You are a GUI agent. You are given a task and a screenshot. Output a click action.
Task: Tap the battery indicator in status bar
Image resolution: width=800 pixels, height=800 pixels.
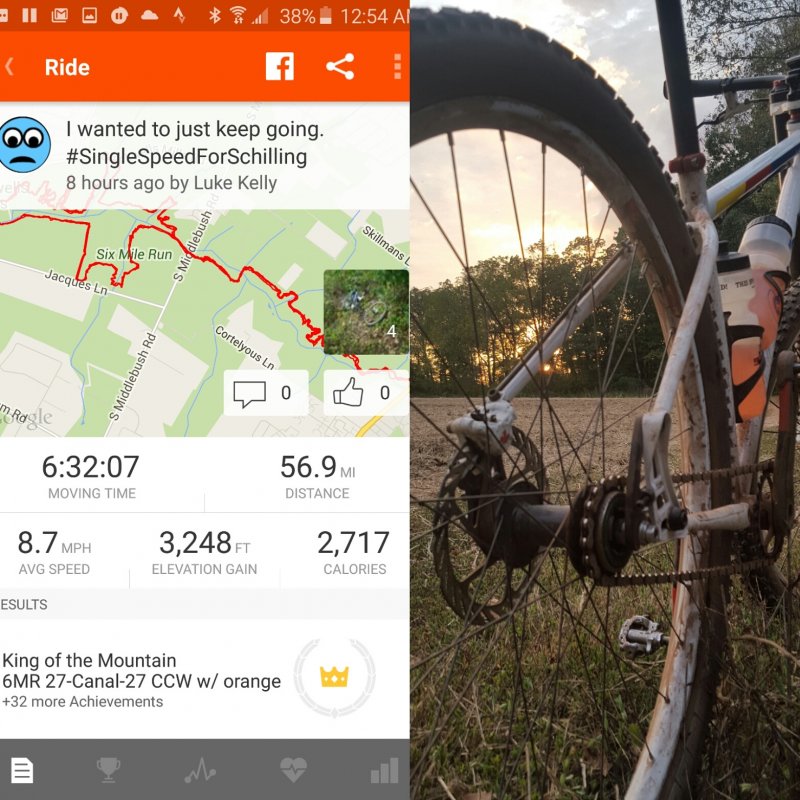tap(326, 16)
